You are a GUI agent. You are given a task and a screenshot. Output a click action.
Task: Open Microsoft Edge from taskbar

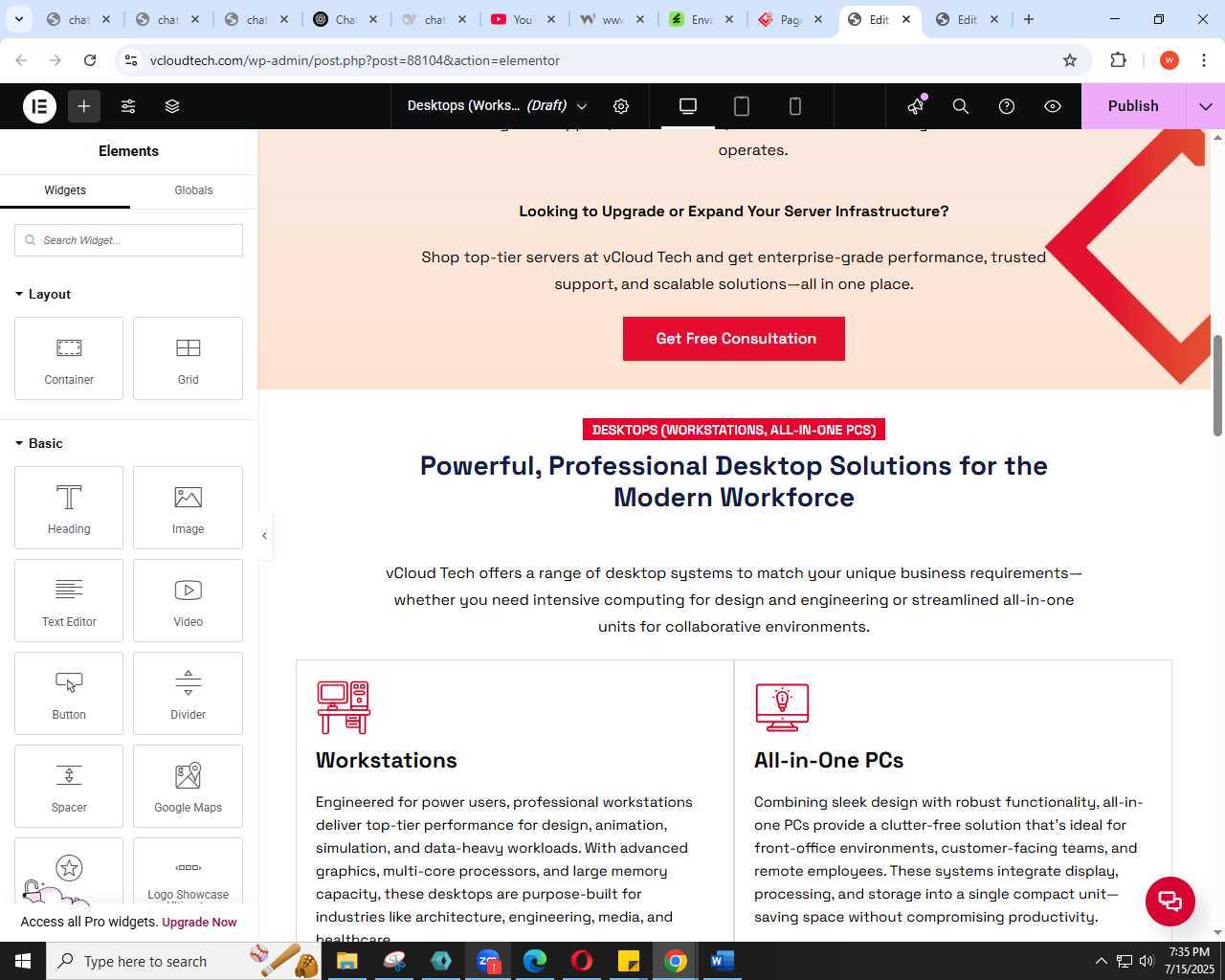[x=534, y=961]
